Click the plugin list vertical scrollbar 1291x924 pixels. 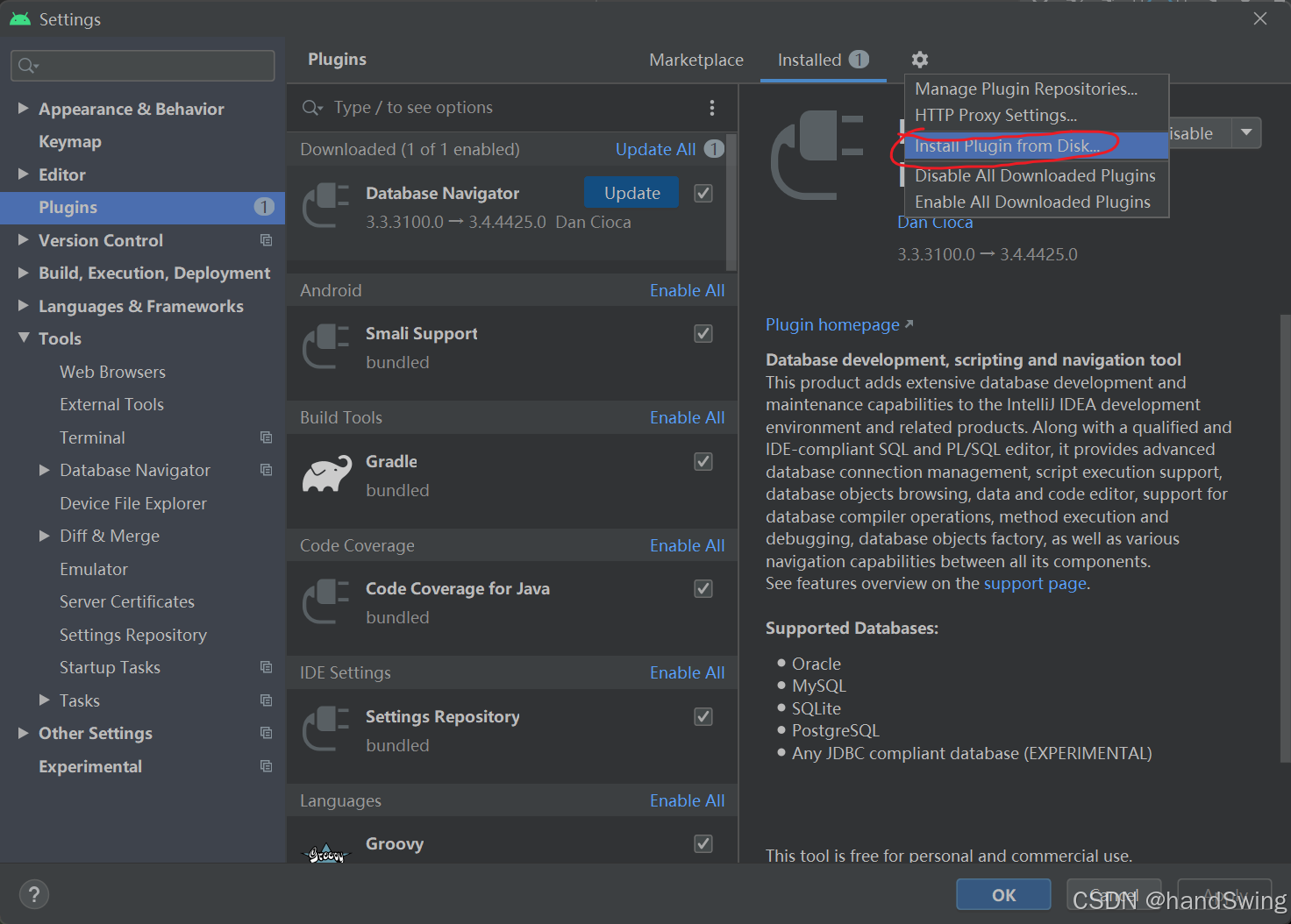[731, 203]
